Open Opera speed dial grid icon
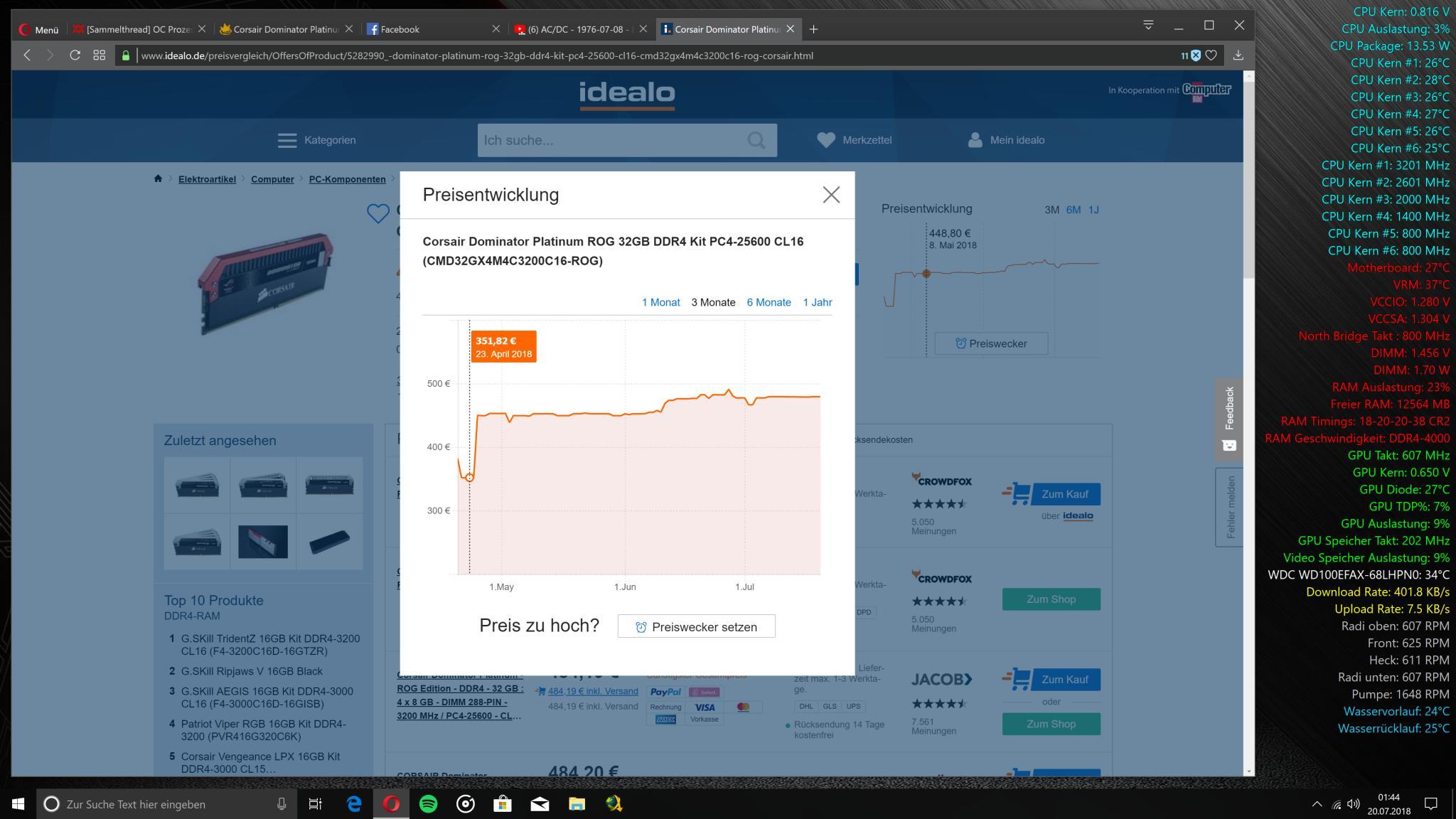The height and width of the screenshot is (819, 1456). pyautogui.click(x=100, y=55)
